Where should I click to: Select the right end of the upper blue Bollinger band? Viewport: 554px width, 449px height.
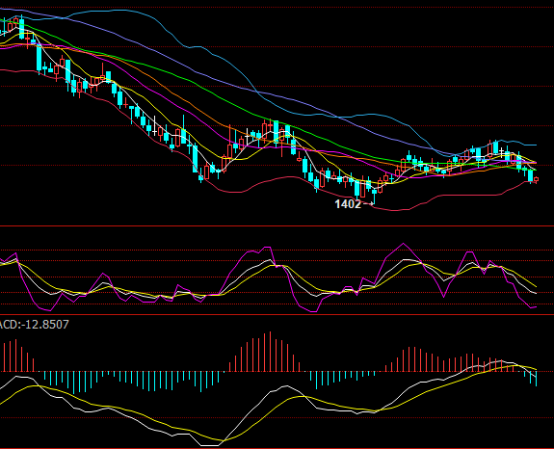[x=536, y=145]
